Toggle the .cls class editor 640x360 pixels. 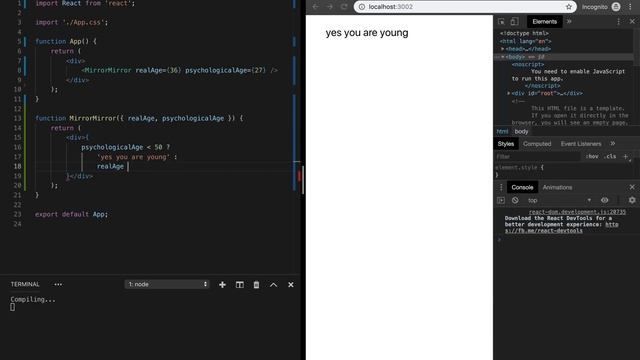[x=610, y=157]
